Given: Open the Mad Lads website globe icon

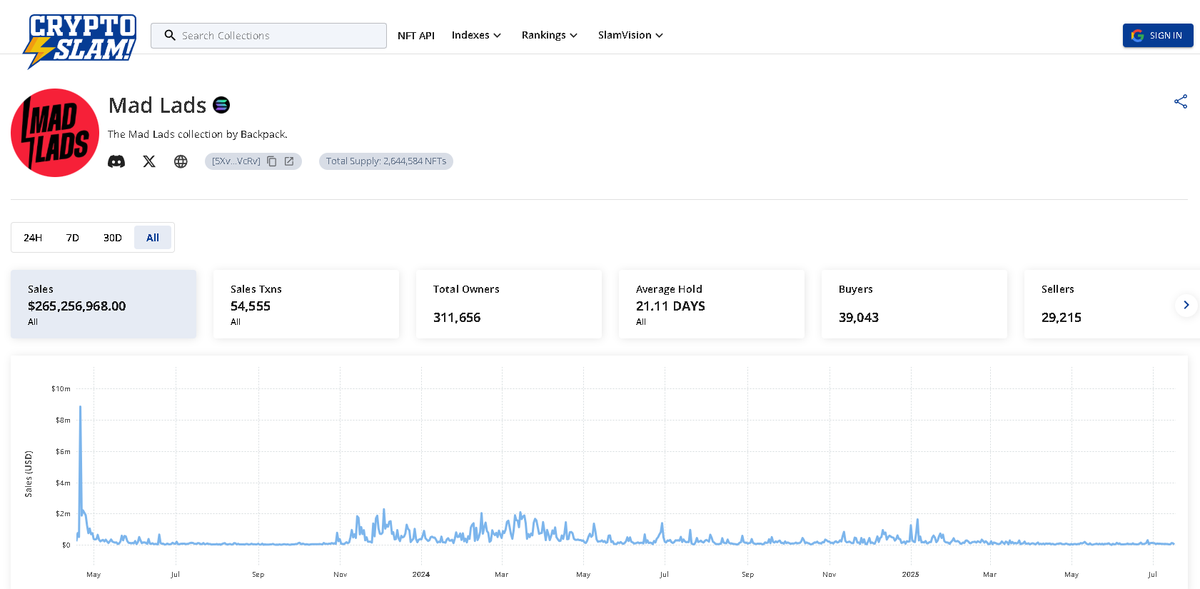Looking at the screenshot, I should (x=181, y=161).
